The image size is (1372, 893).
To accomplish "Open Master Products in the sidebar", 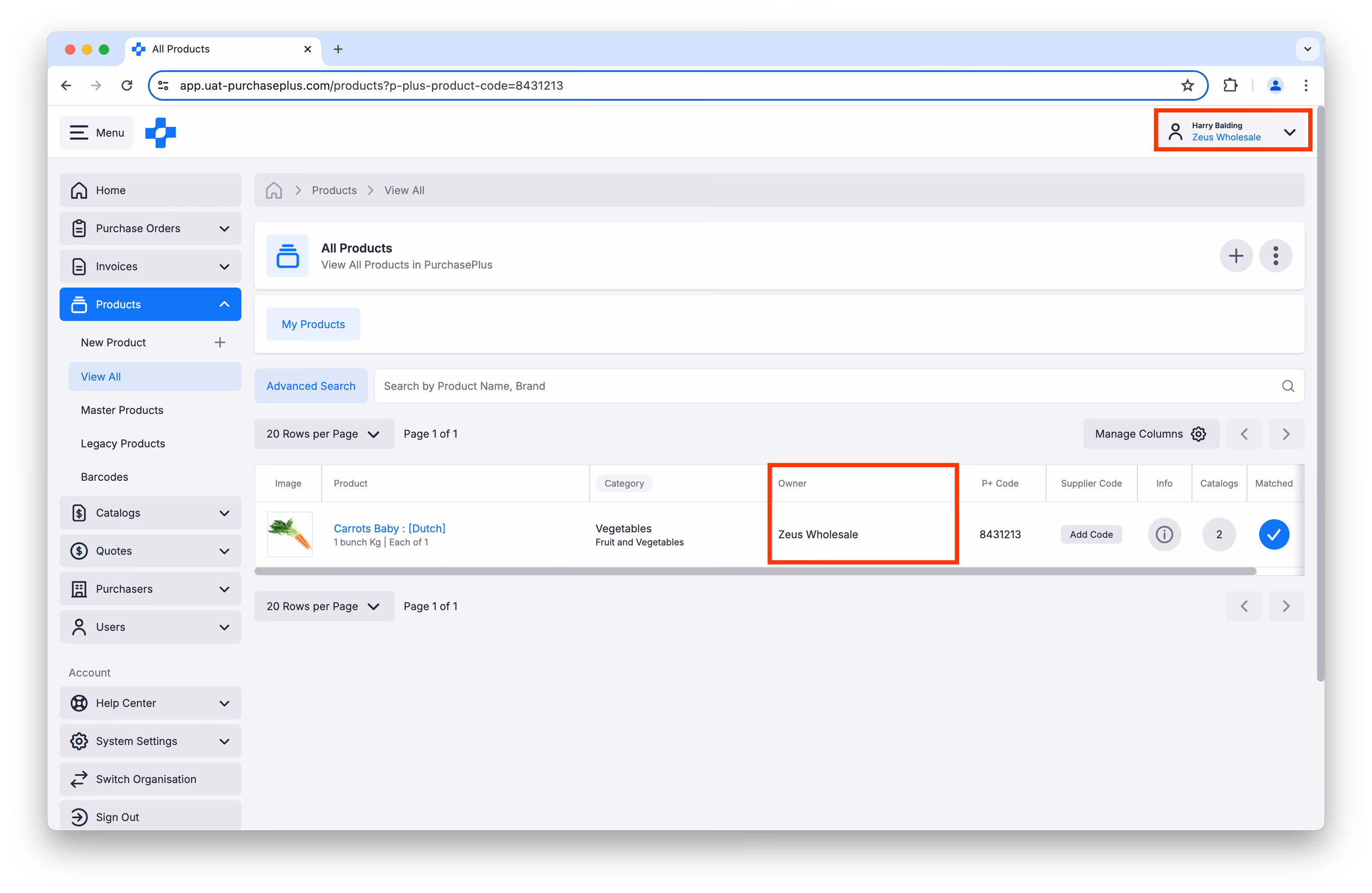I will [x=122, y=410].
